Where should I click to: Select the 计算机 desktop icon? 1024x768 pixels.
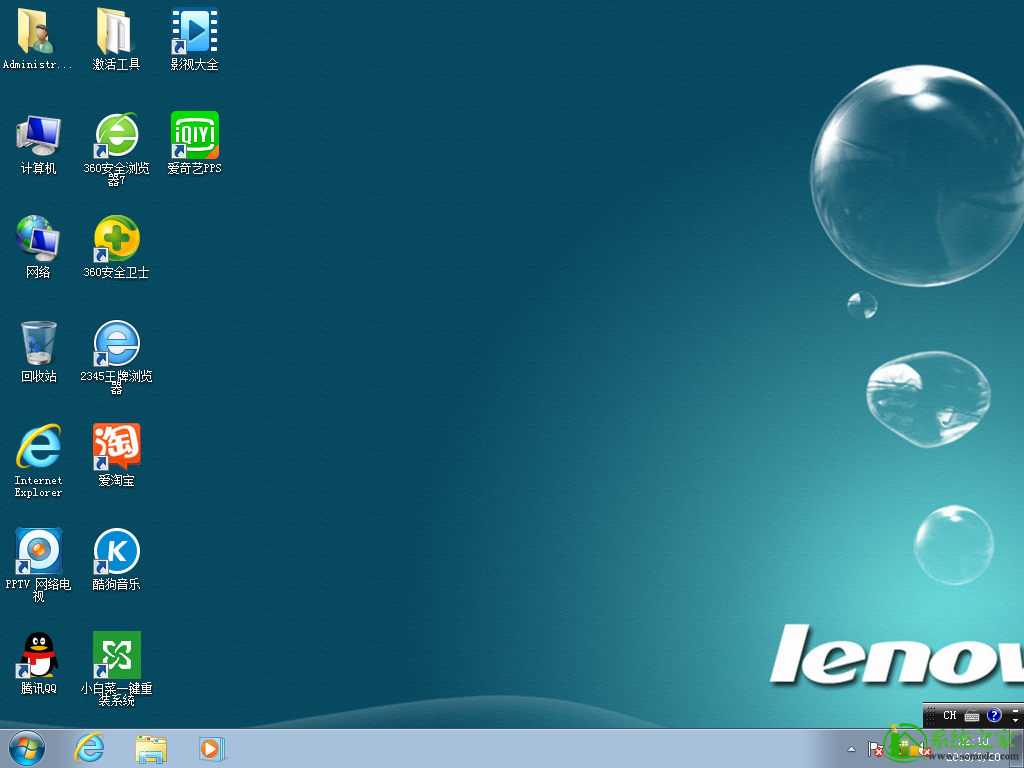point(38,136)
